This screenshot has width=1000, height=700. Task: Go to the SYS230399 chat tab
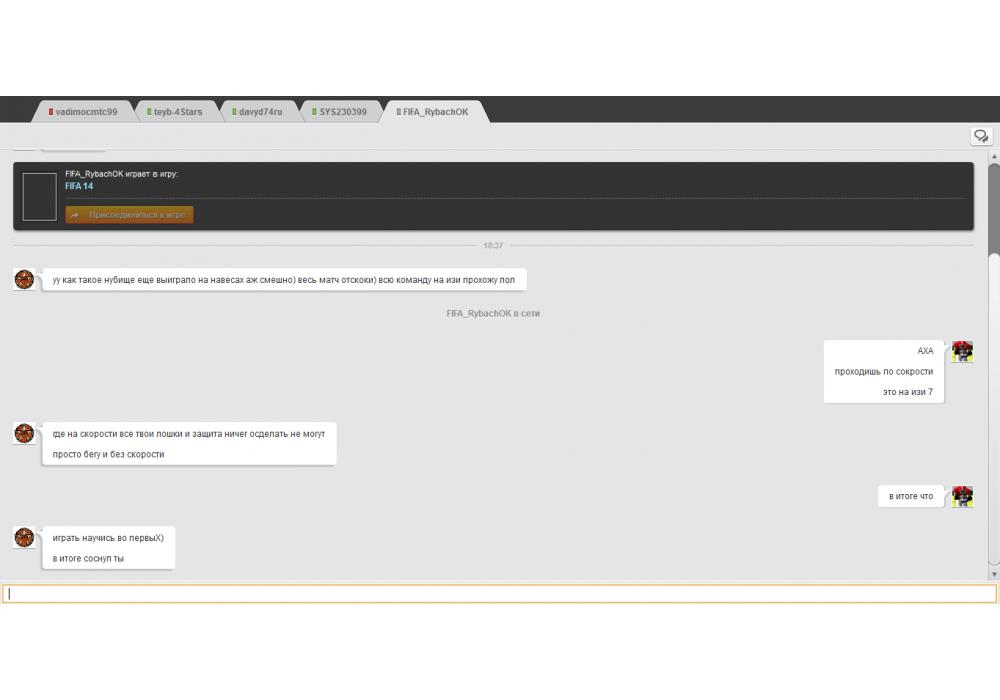[x=342, y=112]
